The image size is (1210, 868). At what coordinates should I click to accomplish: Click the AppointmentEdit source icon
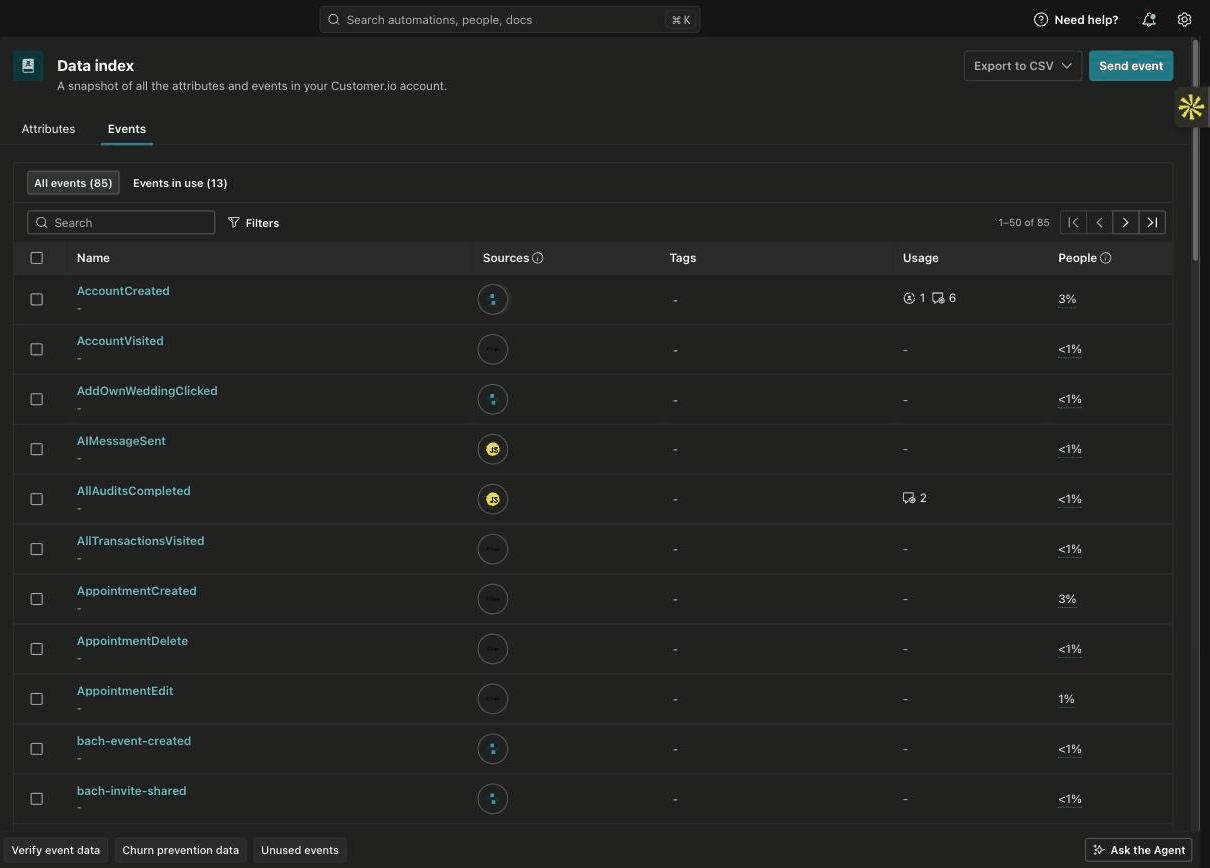coord(493,699)
